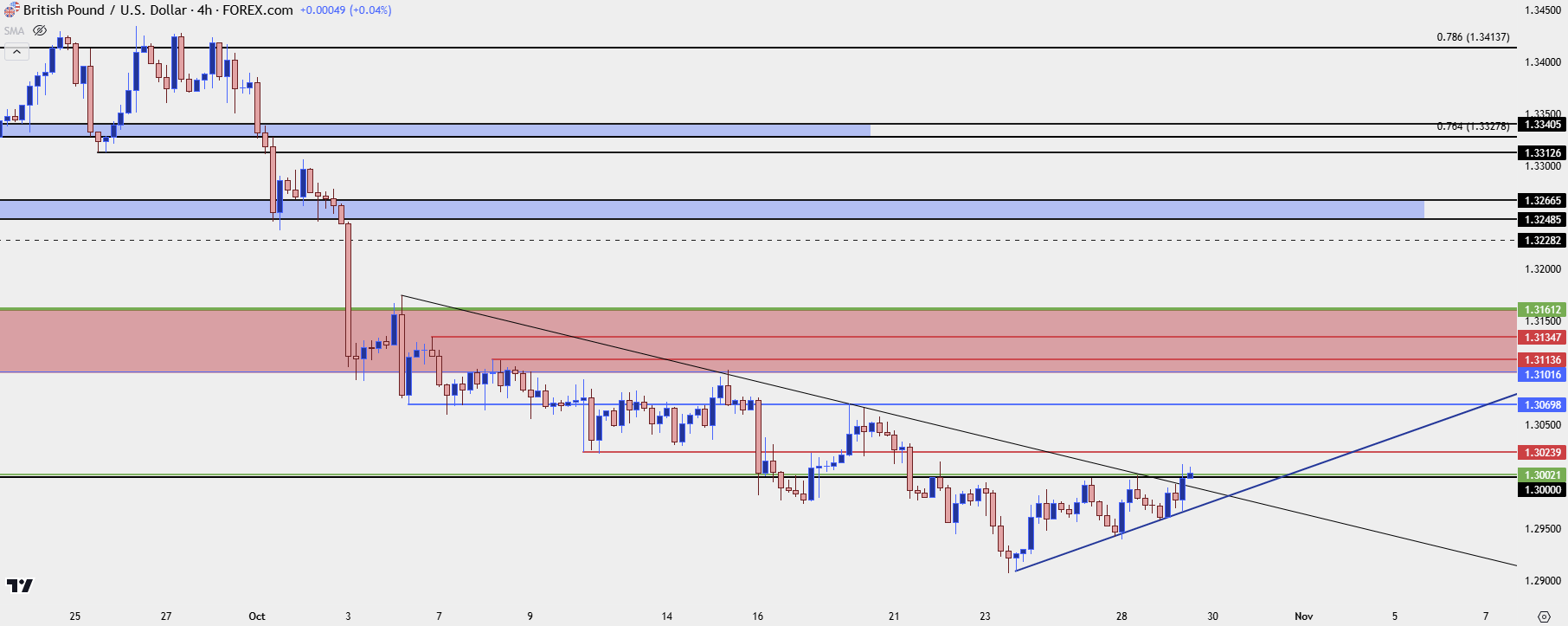The image size is (1568, 626).
Task: Open chart settings gear icon
Action: point(1544,616)
